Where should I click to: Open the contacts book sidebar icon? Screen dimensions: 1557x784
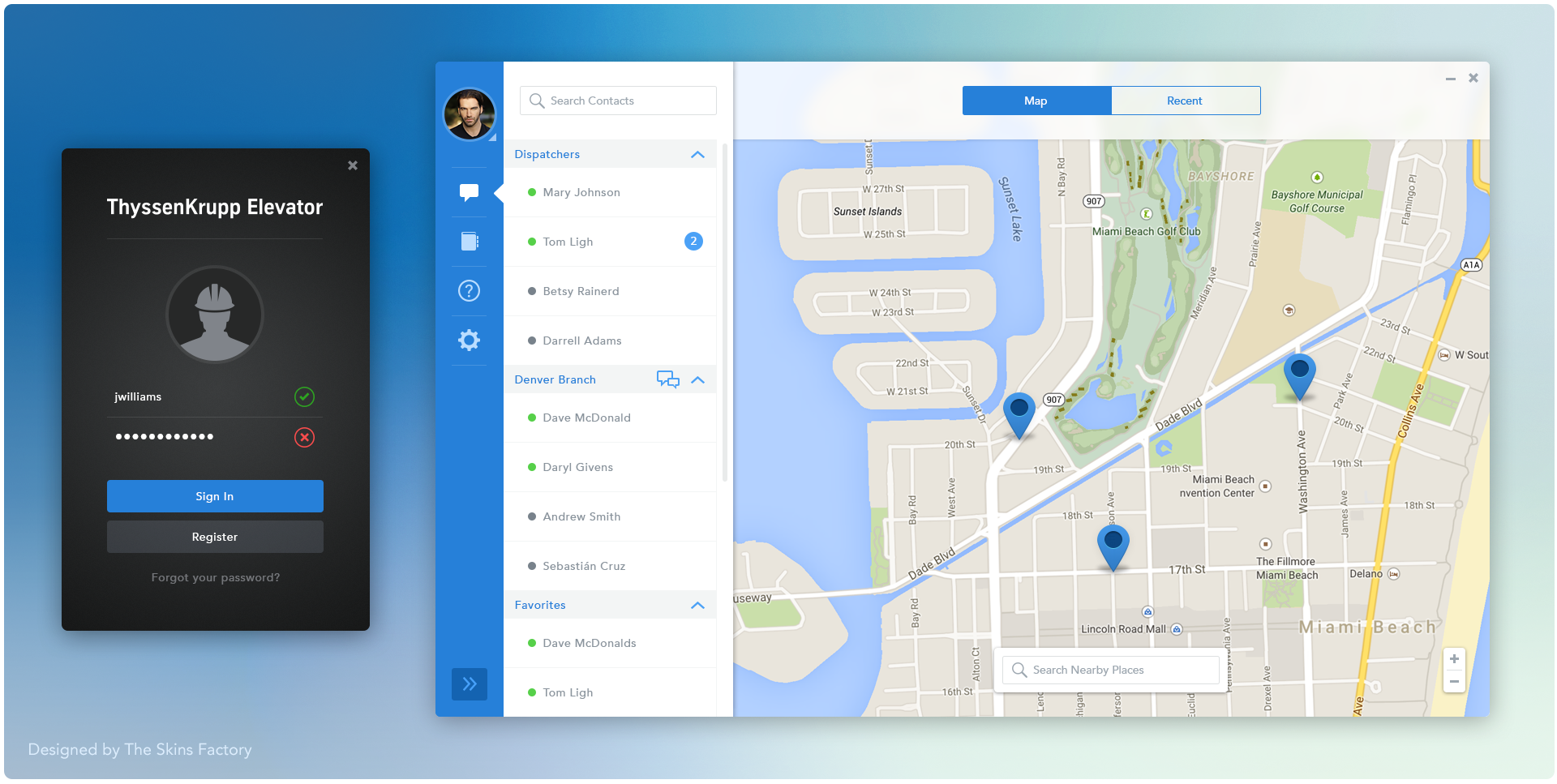tap(470, 241)
